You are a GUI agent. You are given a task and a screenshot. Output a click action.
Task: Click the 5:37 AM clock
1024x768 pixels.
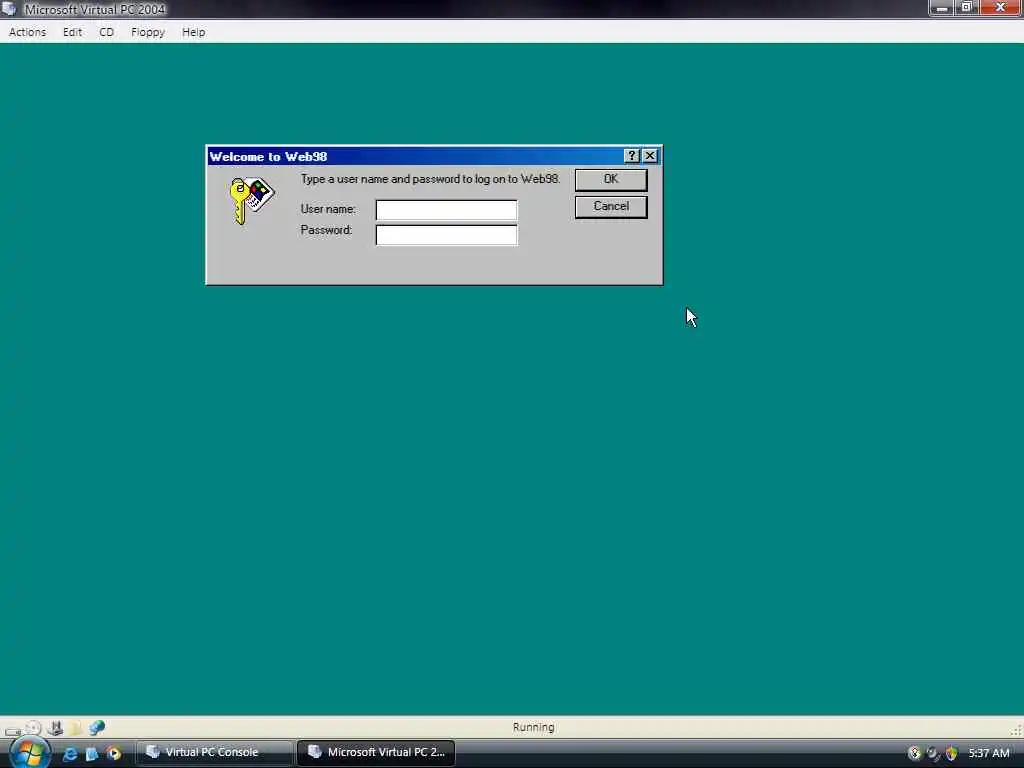coord(989,753)
